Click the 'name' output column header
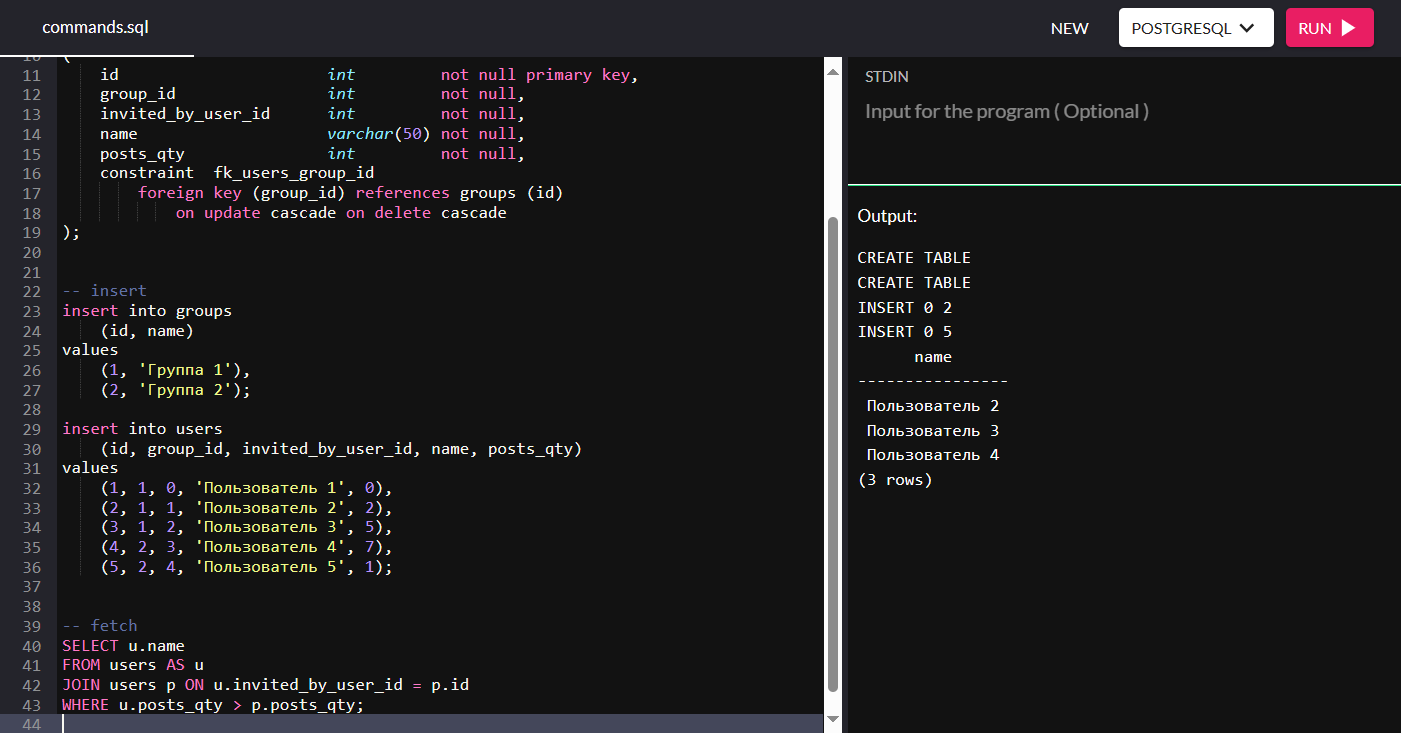The image size is (1401, 733). click(933, 357)
